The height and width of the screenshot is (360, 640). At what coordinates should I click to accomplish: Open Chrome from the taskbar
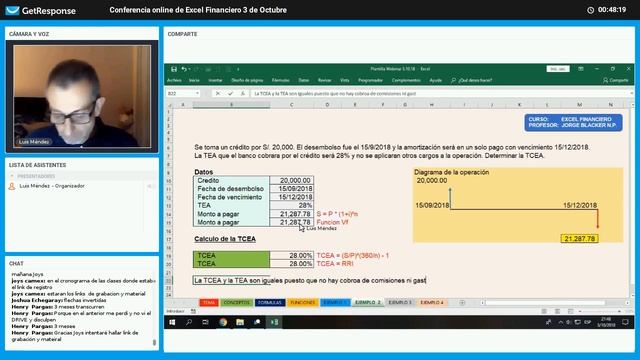(x=223, y=322)
